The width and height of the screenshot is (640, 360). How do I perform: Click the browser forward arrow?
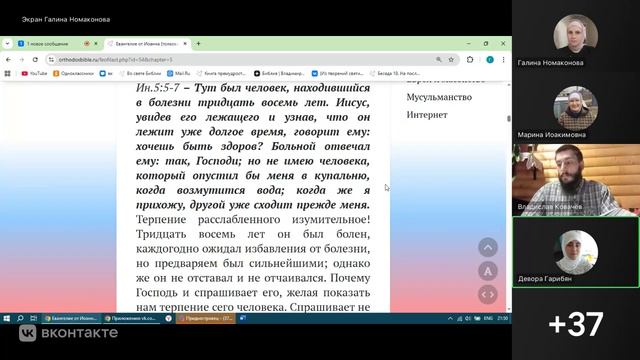click(22, 60)
